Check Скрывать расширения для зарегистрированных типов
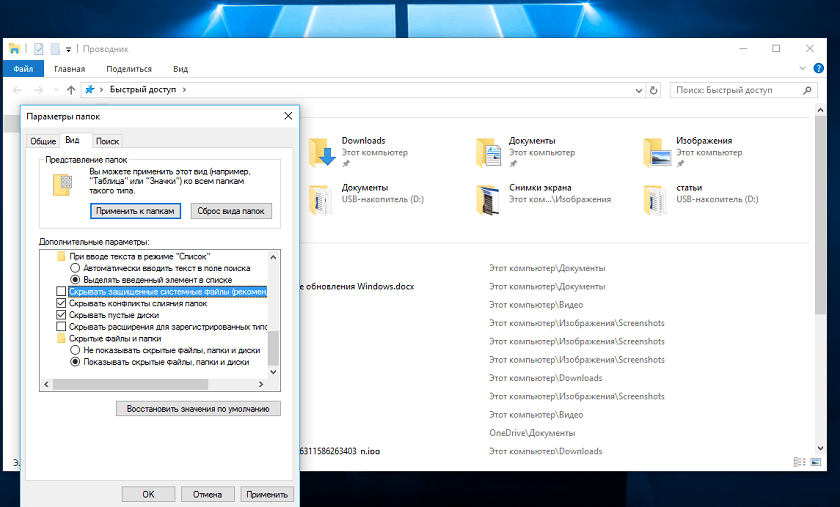The width and height of the screenshot is (840, 507). click(x=61, y=327)
